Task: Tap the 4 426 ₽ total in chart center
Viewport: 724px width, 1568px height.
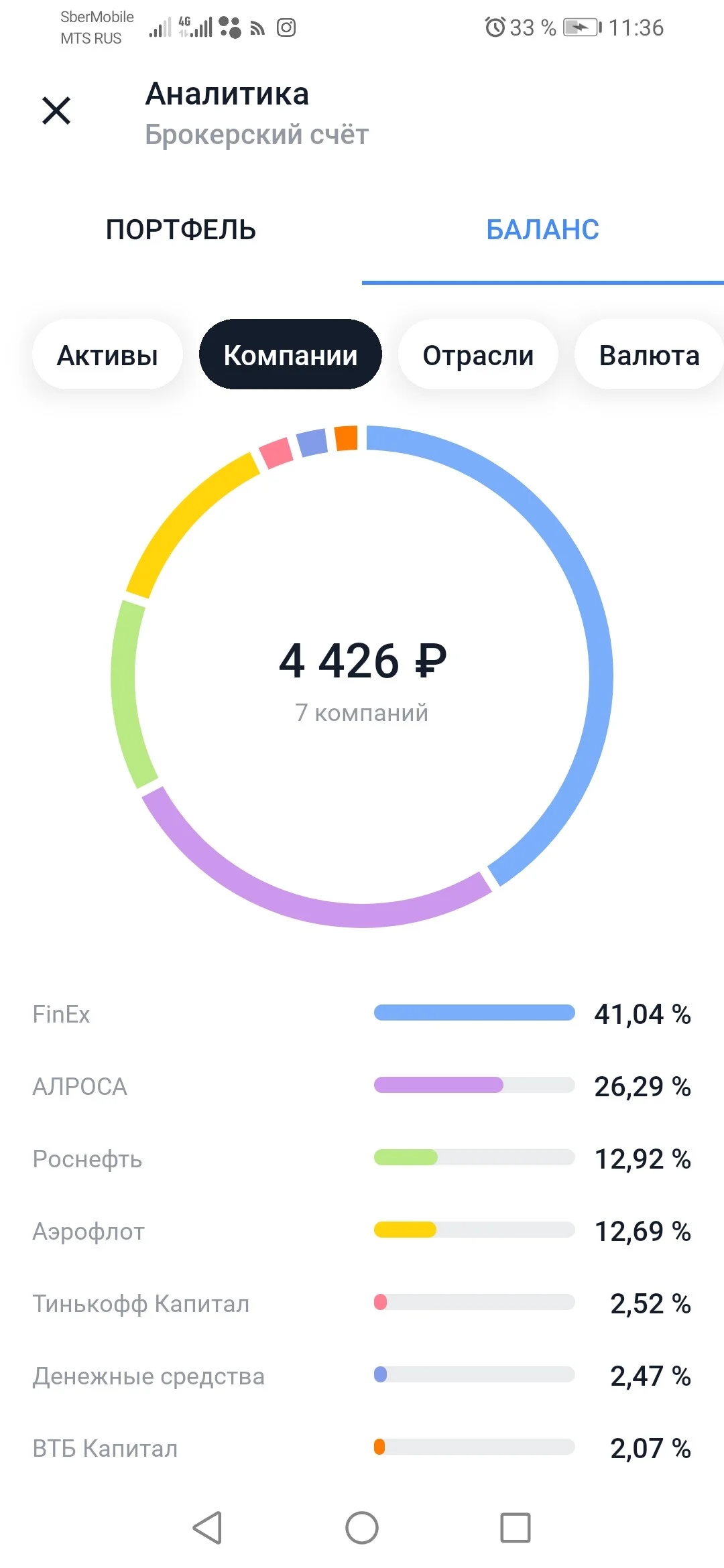Action: point(363,661)
